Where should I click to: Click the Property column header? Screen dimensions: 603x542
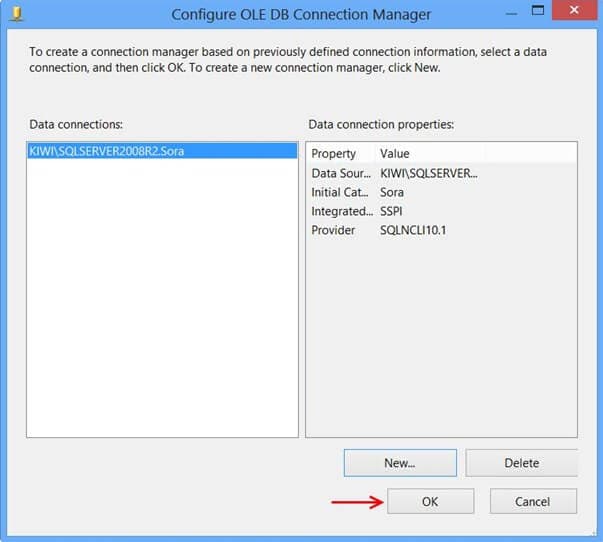click(334, 154)
